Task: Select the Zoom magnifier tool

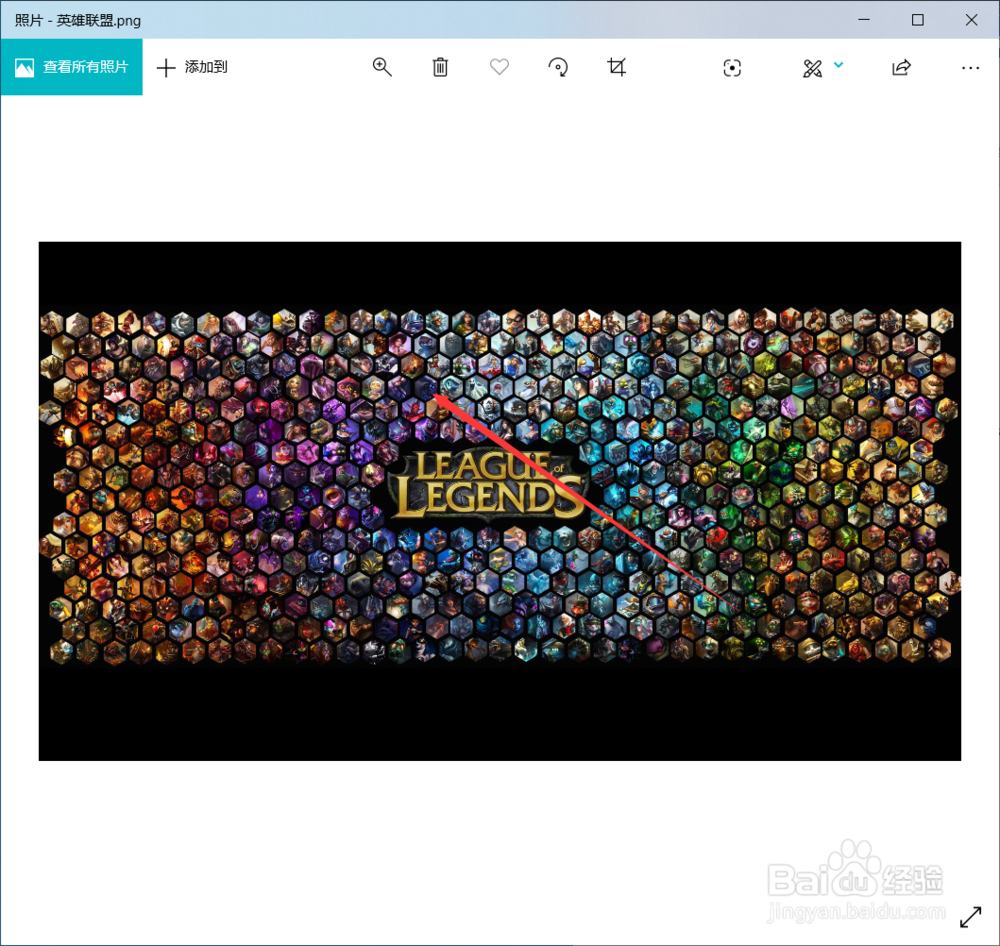Action: tap(381, 67)
